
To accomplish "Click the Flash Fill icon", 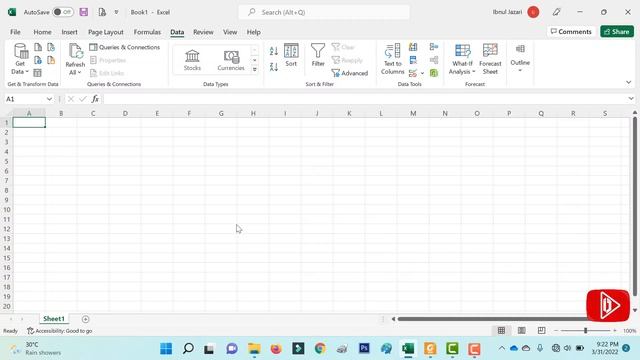I will point(413,47).
